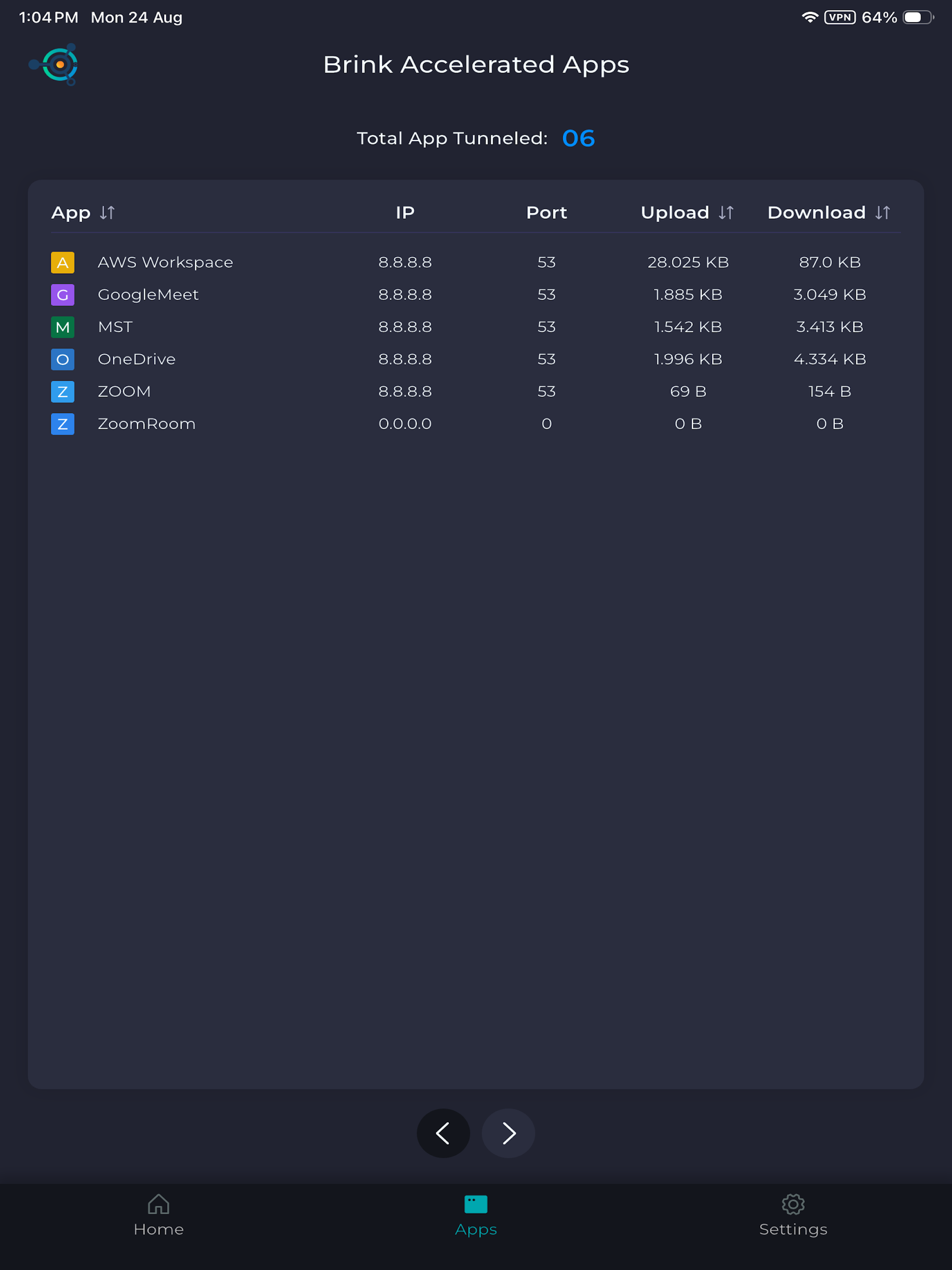Click the 64% battery percentage
Image resolution: width=952 pixels, height=1270 pixels.
879,17
